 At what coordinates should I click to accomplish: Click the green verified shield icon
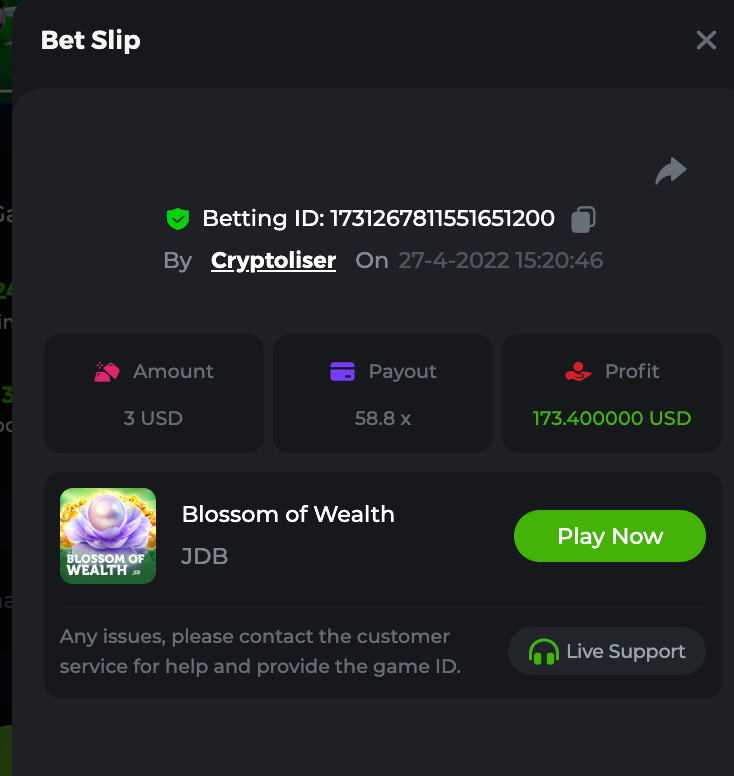[x=178, y=218]
